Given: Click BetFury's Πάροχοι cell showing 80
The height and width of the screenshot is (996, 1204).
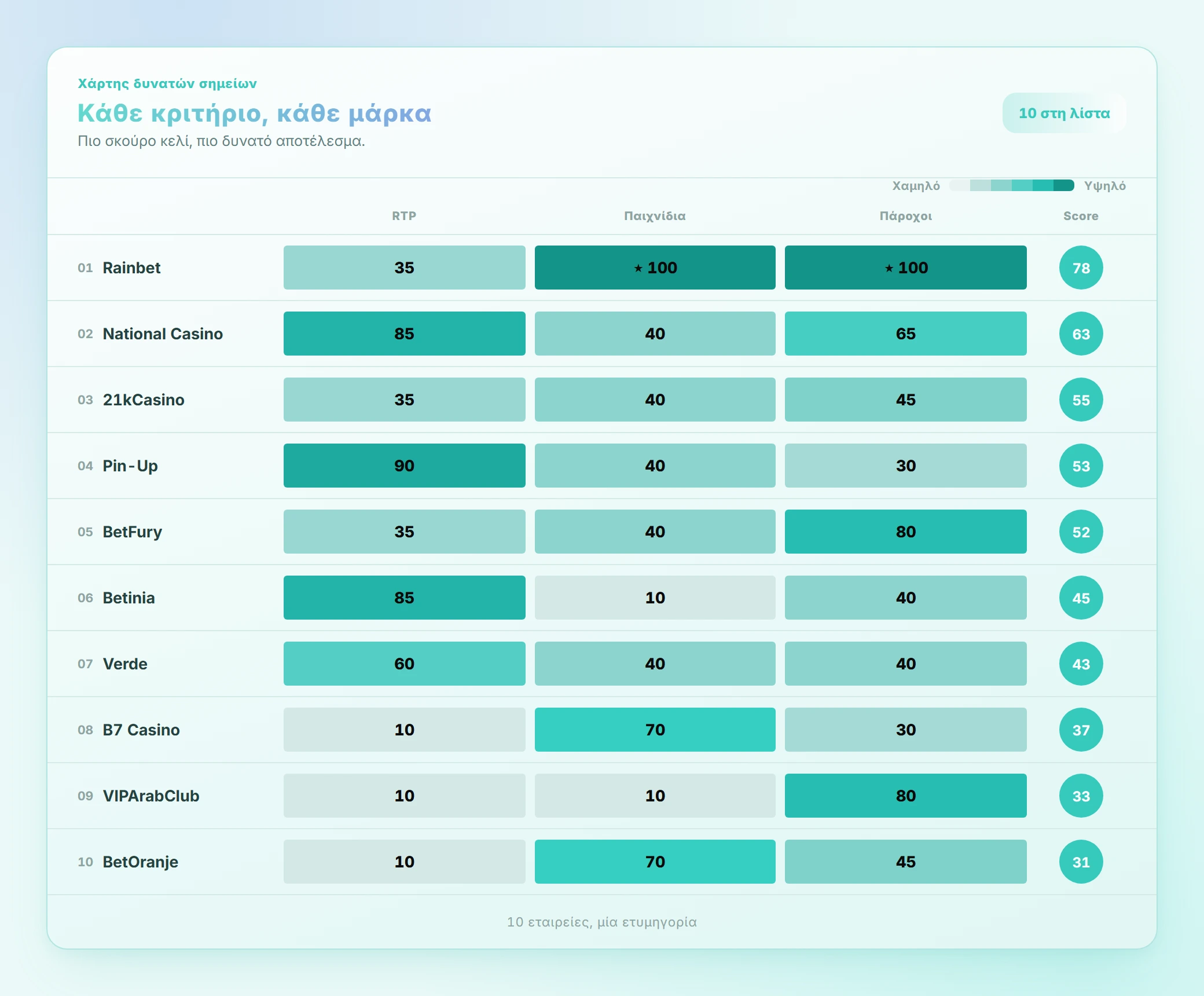Looking at the screenshot, I should point(905,532).
